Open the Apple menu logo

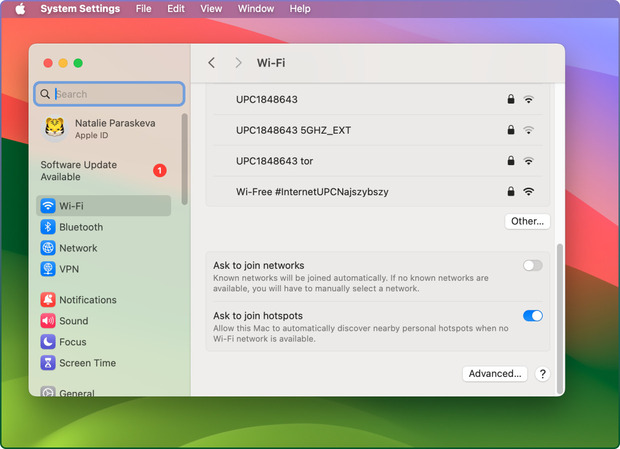click(20, 9)
